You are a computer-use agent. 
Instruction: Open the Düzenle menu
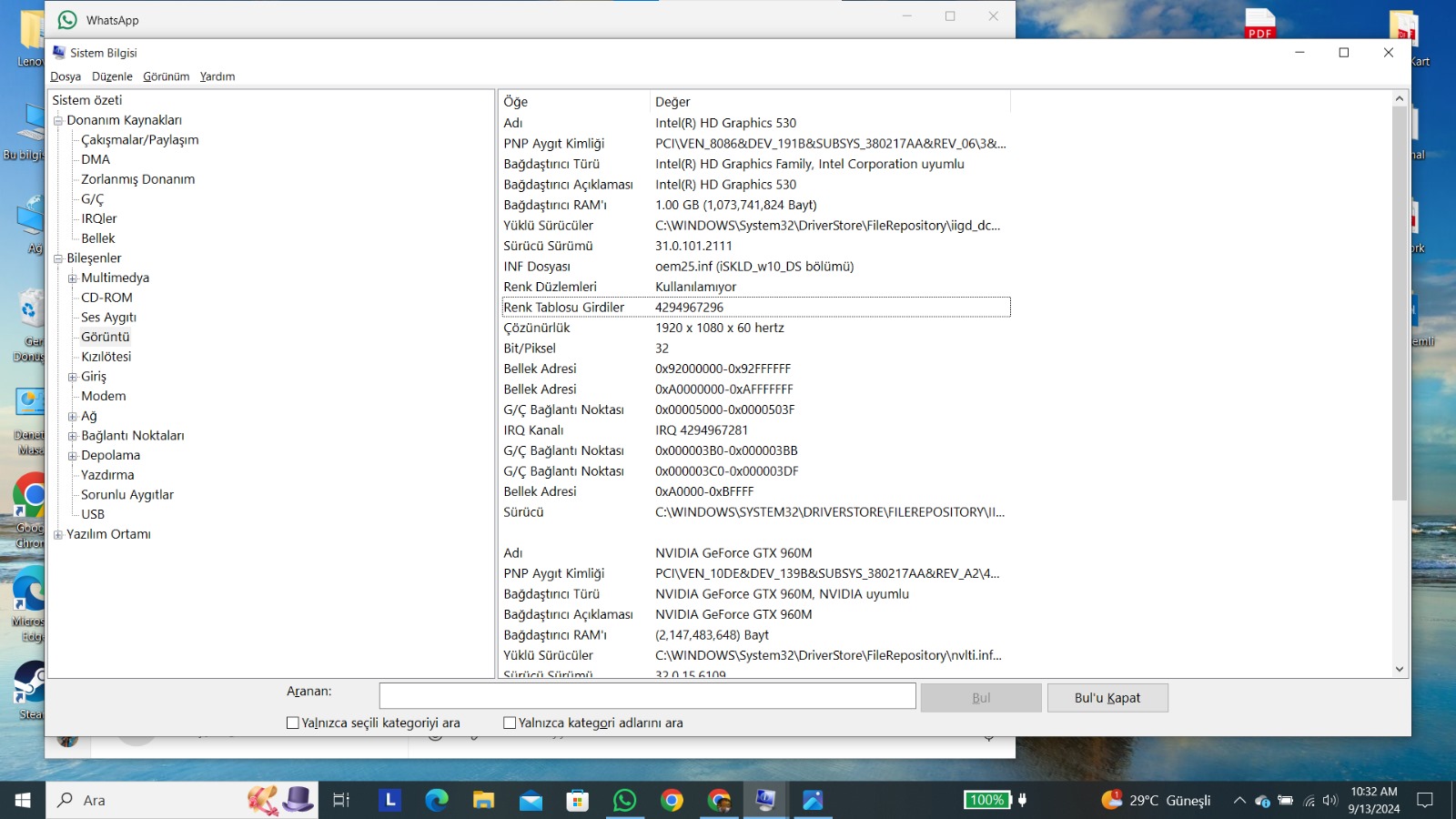(112, 76)
